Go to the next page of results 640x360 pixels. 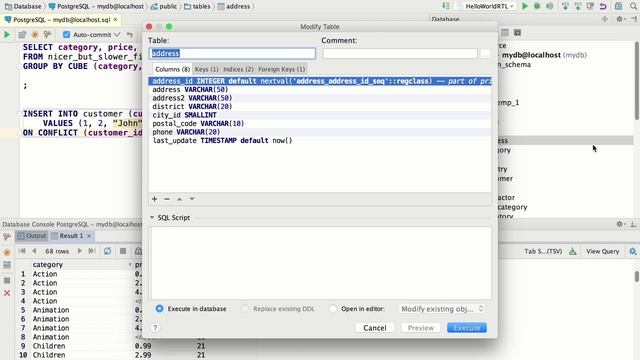[x=80, y=251]
